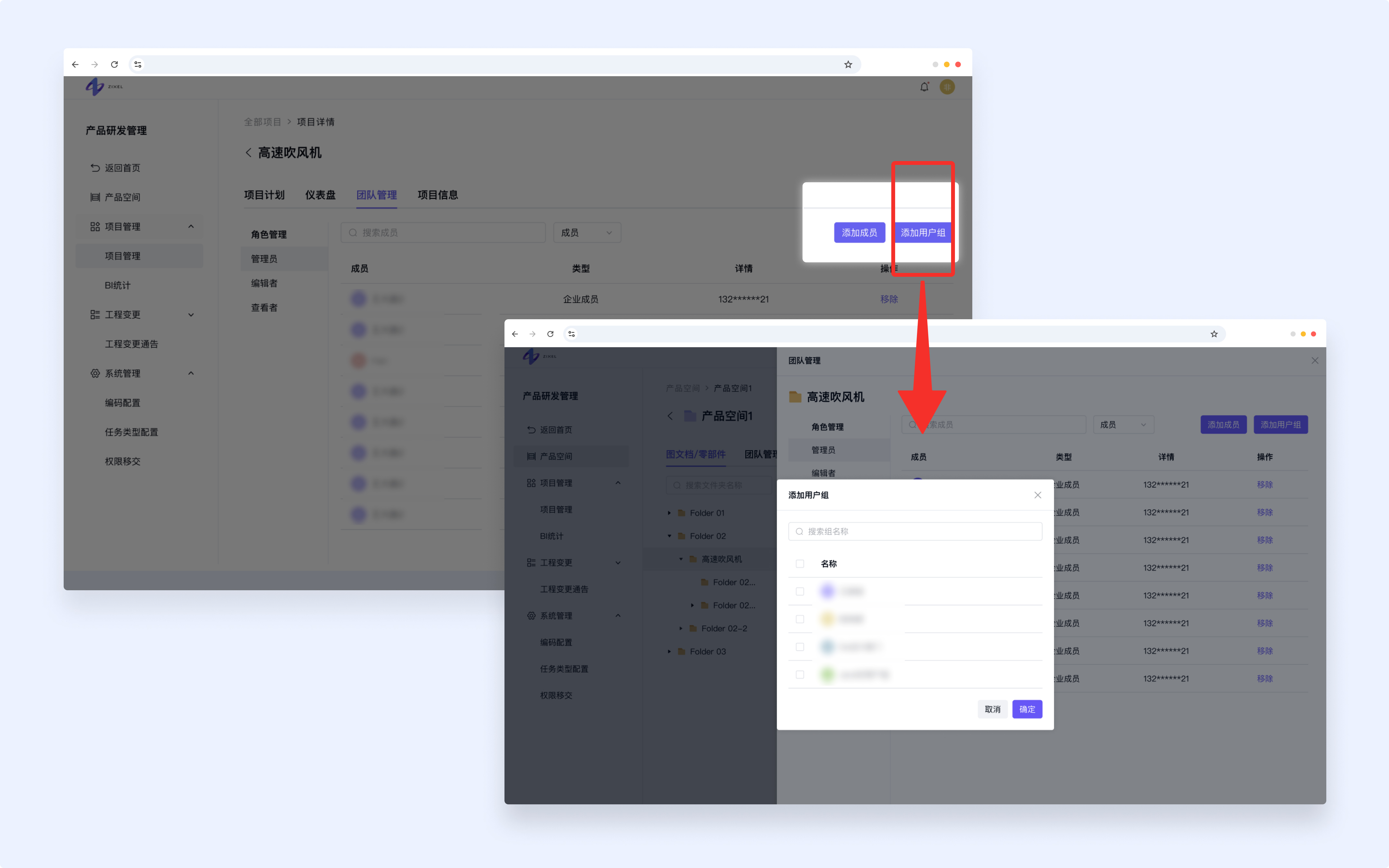The height and width of the screenshot is (868, 1389).
Task: Switch to 项目计划 tab
Action: pyautogui.click(x=264, y=195)
